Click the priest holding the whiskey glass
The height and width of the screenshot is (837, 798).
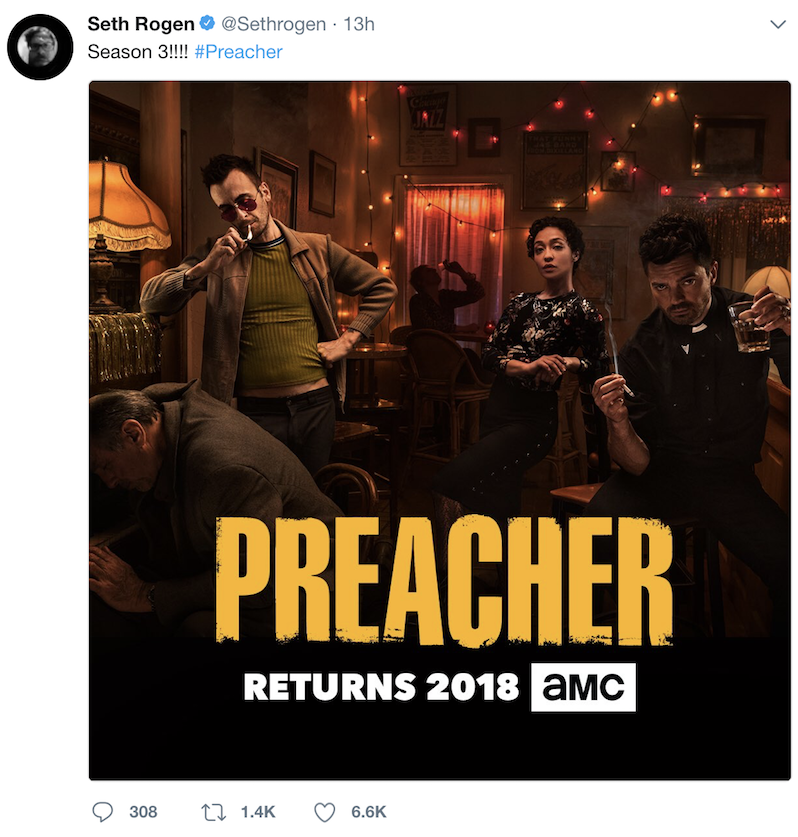[694, 374]
